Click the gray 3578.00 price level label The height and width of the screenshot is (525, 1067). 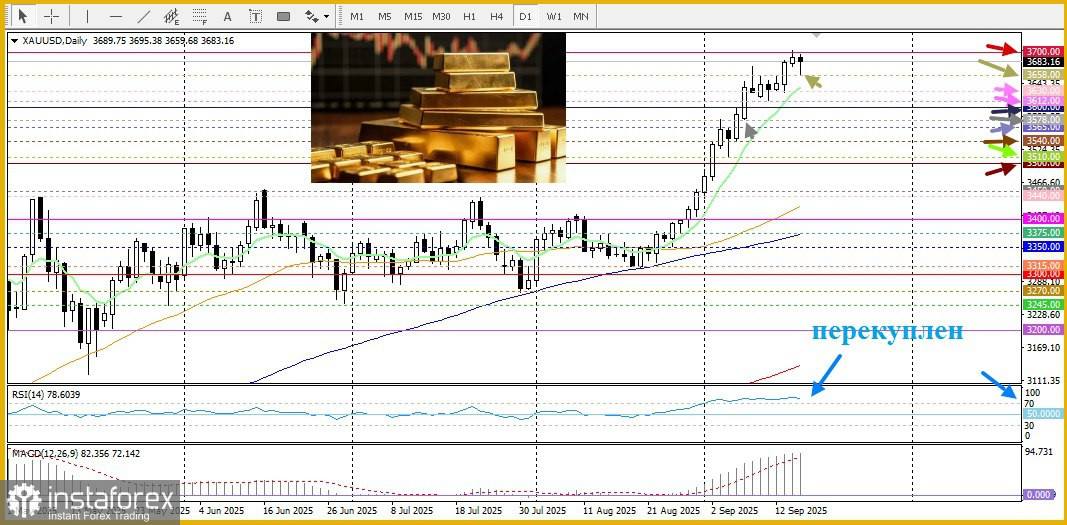[x=1043, y=119]
